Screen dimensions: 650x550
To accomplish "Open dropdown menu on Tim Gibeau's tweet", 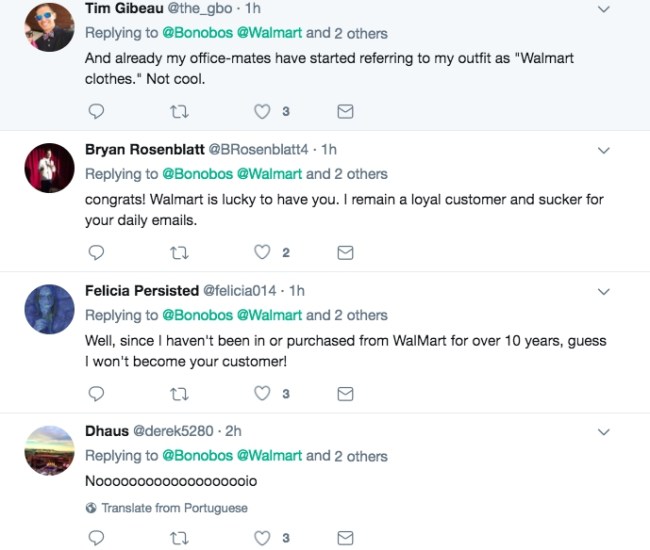I will (x=604, y=9).
